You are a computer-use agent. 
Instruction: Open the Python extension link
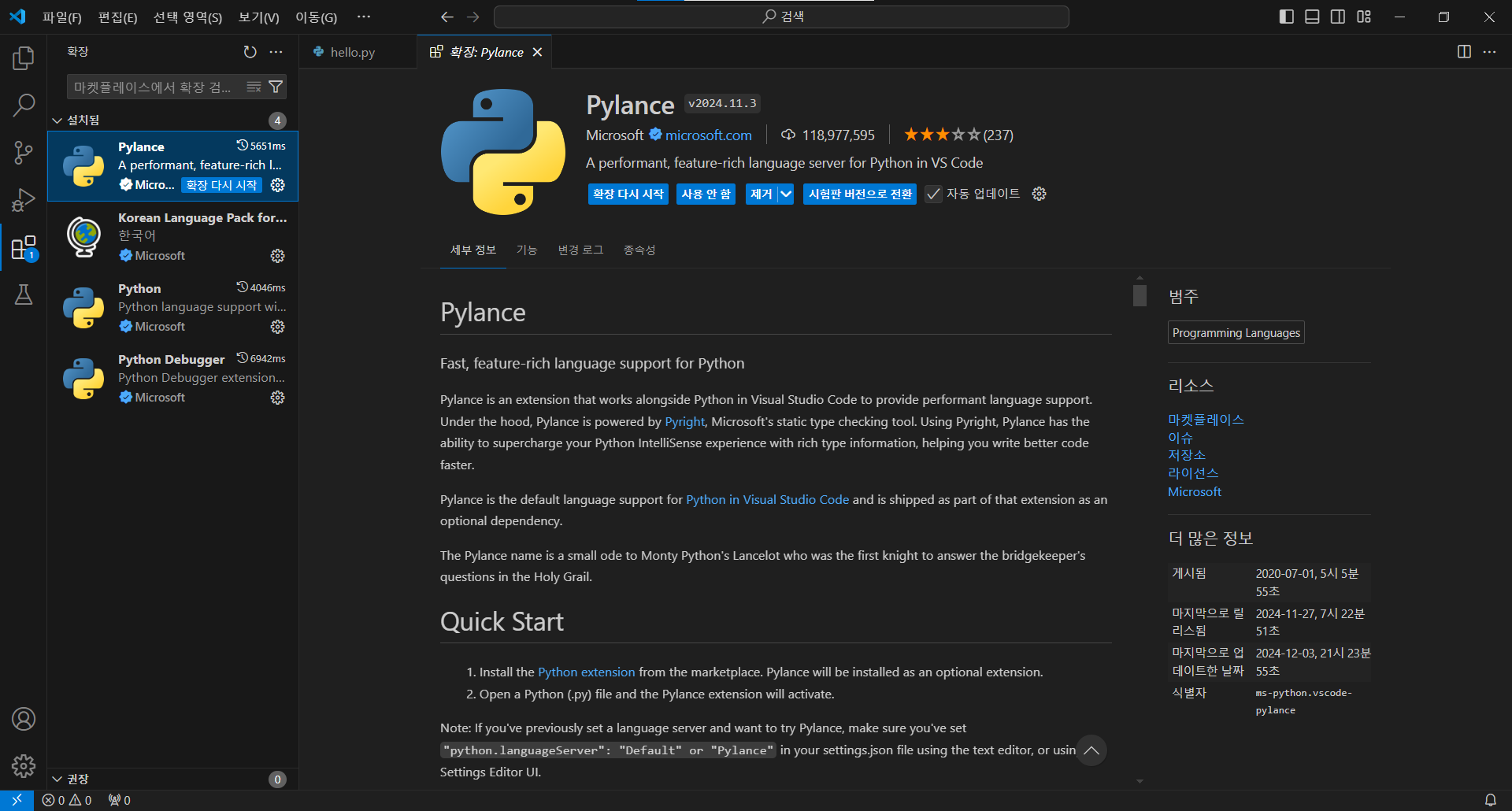tap(586, 672)
